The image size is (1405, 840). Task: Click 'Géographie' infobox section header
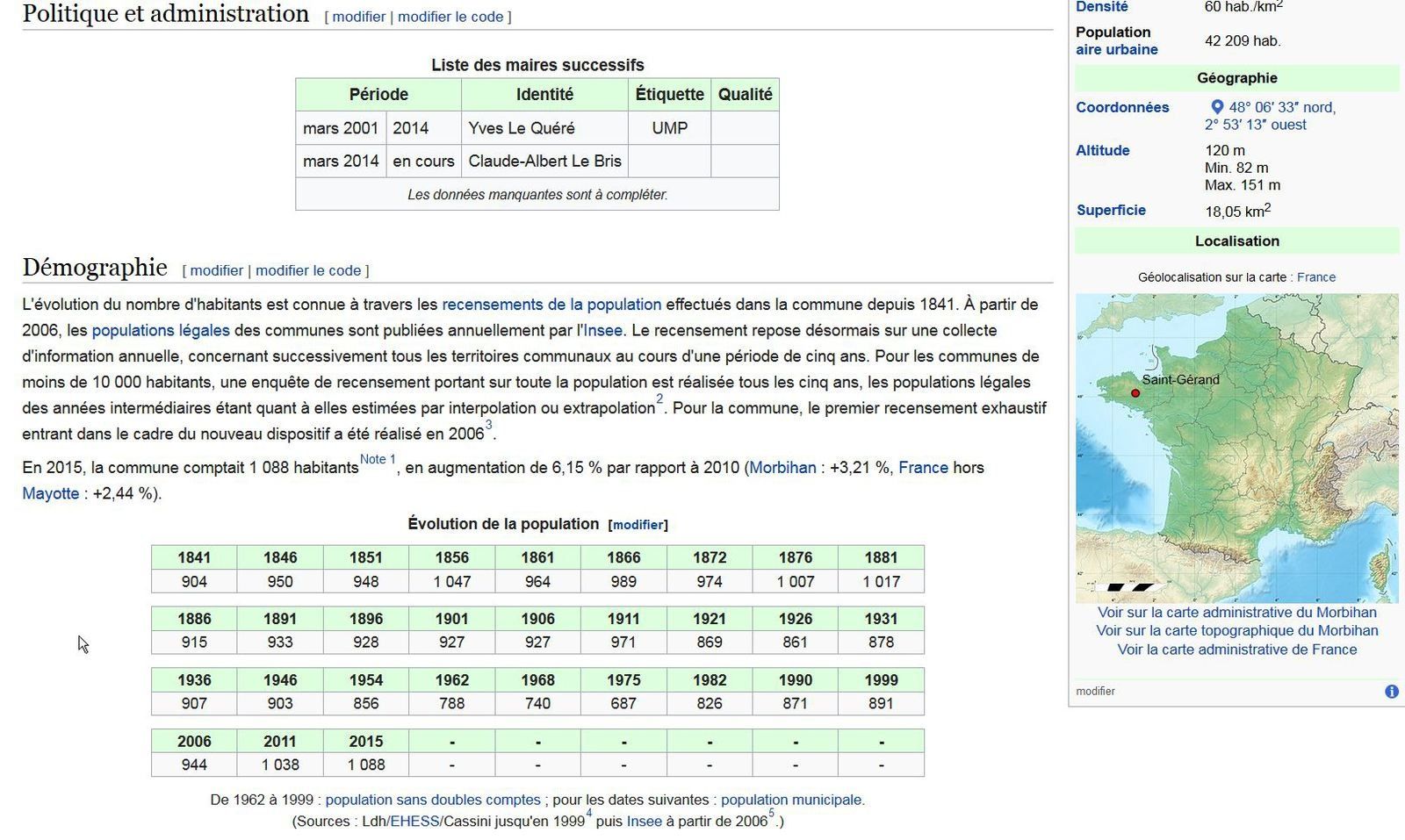1236,78
